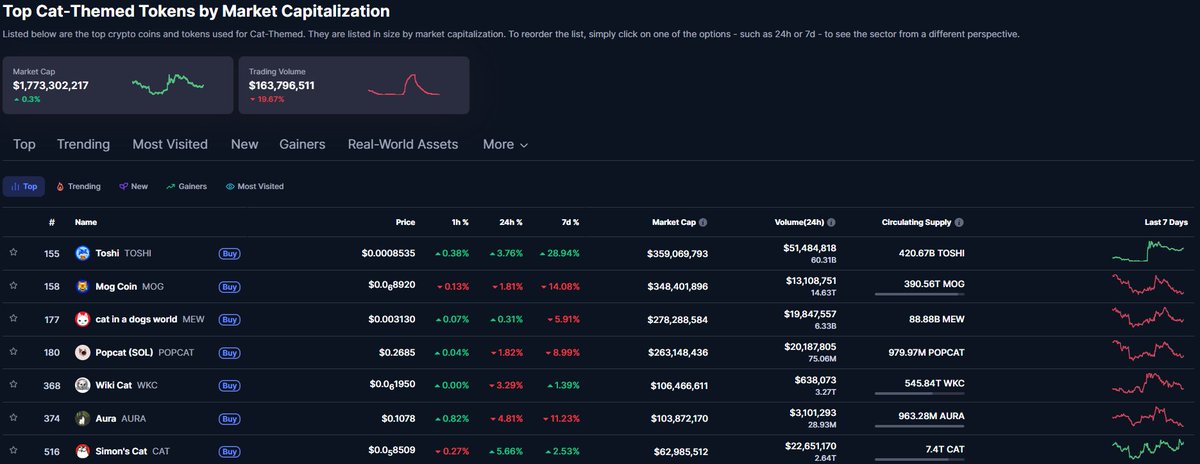Sort by Circulating Supply column header
This screenshot has width=1200, height=464.
[917, 222]
